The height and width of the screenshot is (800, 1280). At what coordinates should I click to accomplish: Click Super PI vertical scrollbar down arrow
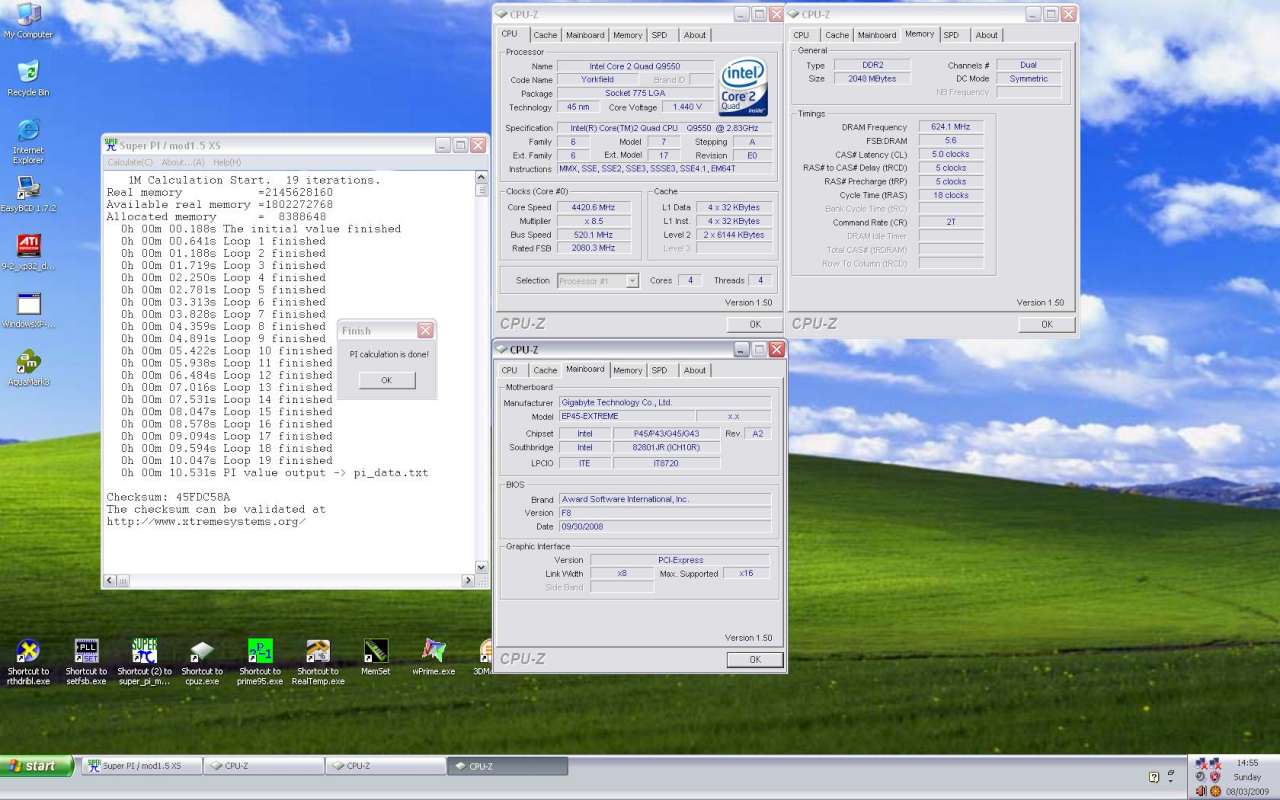(483, 567)
